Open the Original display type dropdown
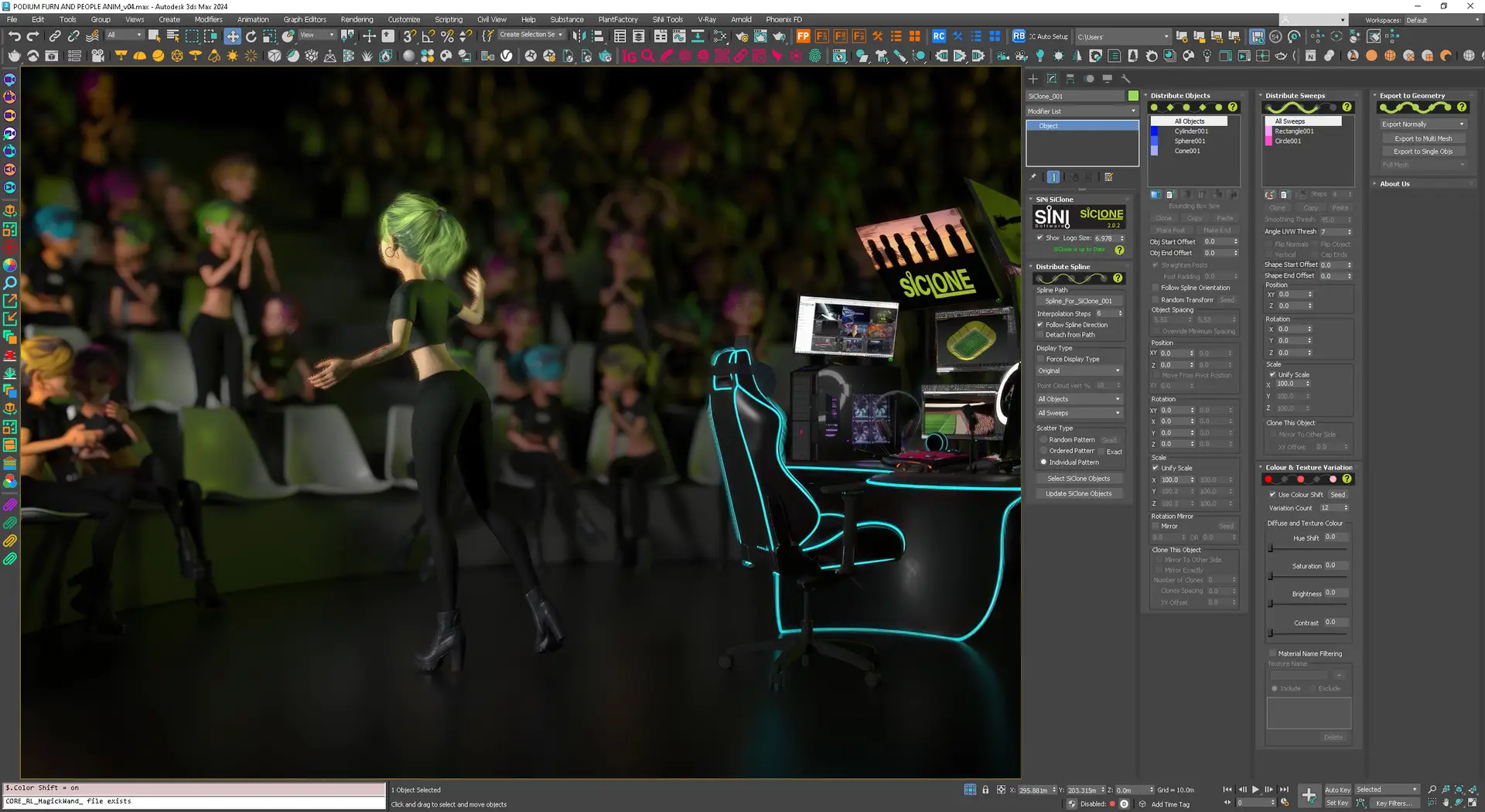The height and width of the screenshot is (812, 1485). pyautogui.click(x=1079, y=371)
